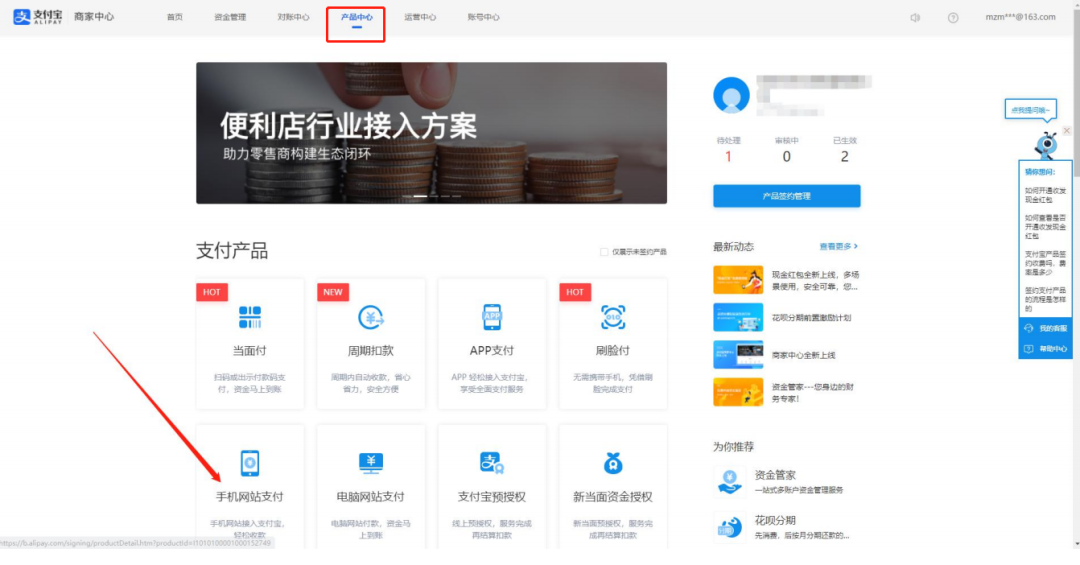Click the 花呗分期前置激励计划 news text

811,318
